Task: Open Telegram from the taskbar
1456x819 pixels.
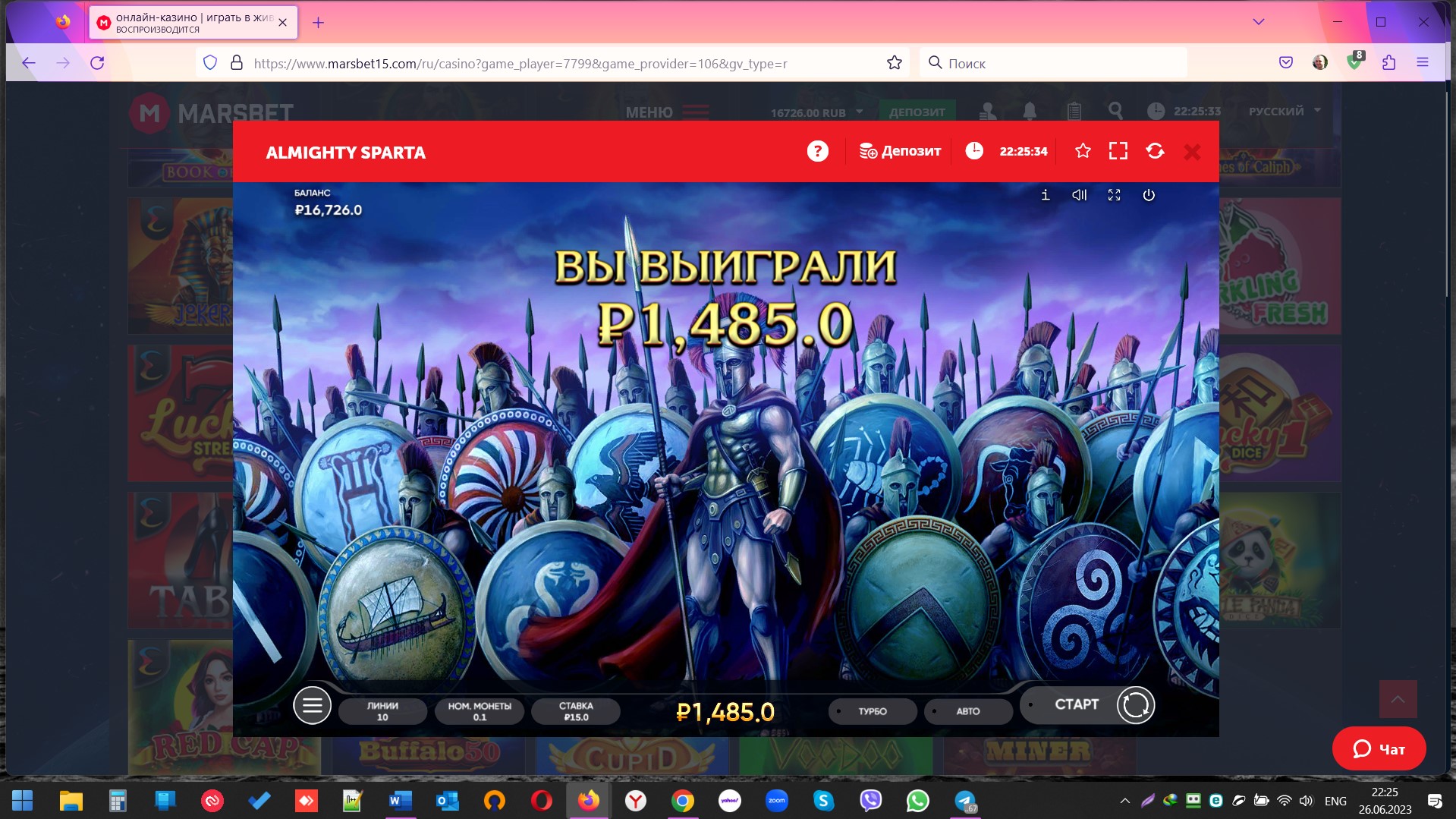Action: click(x=965, y=800)
